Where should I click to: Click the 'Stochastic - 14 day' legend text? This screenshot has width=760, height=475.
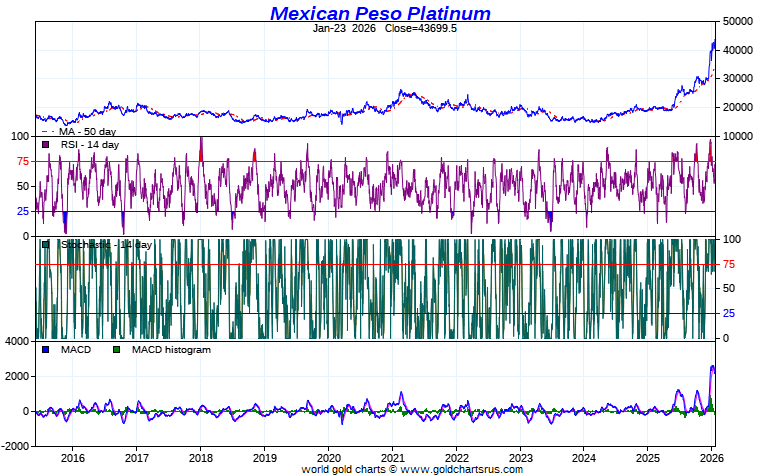[107, 245]
